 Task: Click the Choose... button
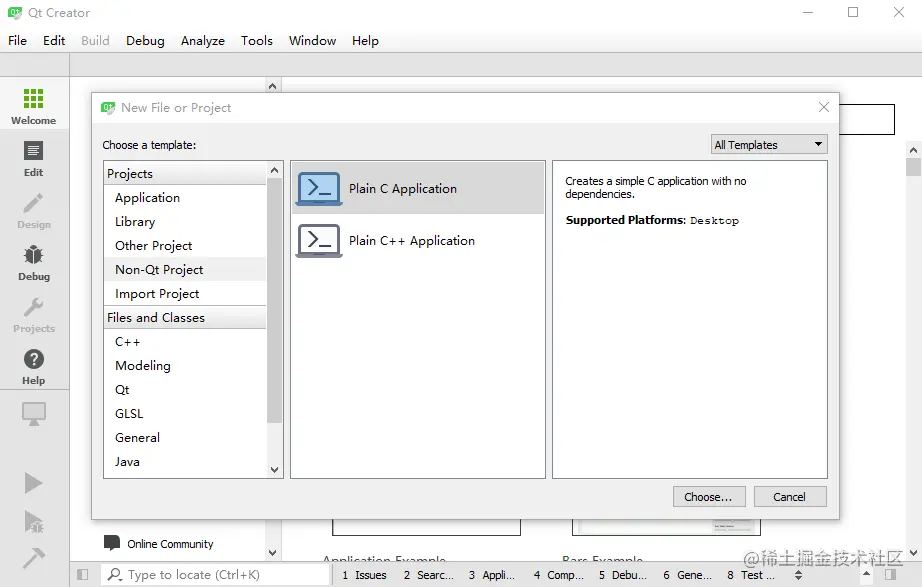point(709,497)
